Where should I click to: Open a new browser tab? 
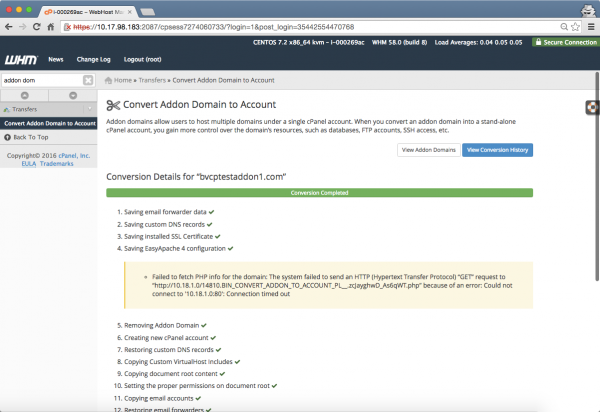coord(148,12)
